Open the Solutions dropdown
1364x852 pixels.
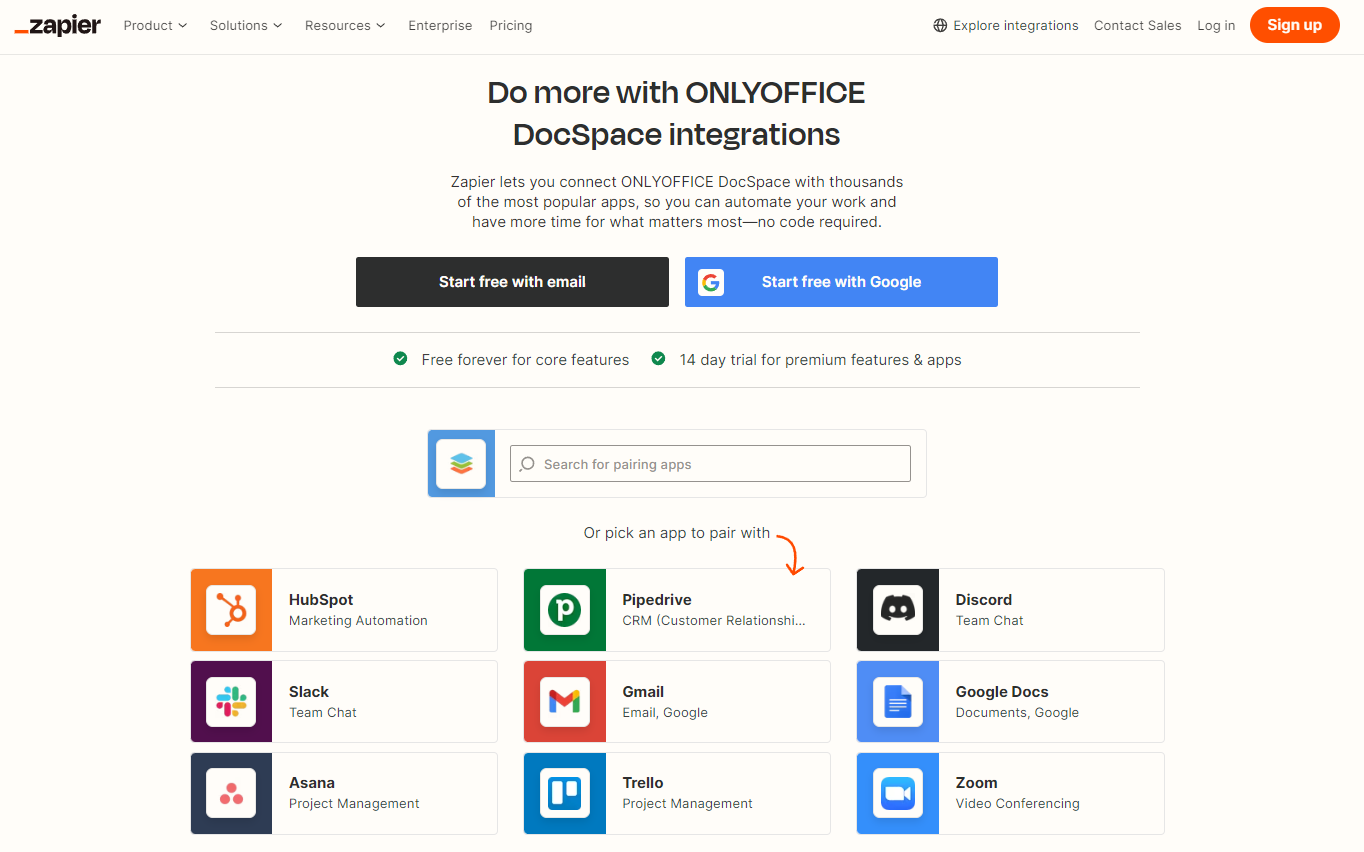[x=245, y=26]
